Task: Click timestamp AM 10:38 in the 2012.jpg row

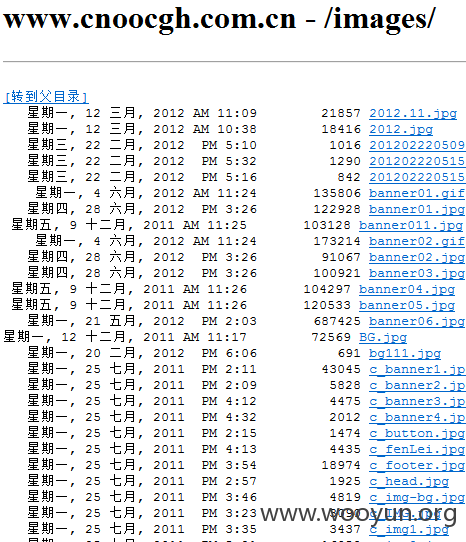Action: click(x=225, y=129)
